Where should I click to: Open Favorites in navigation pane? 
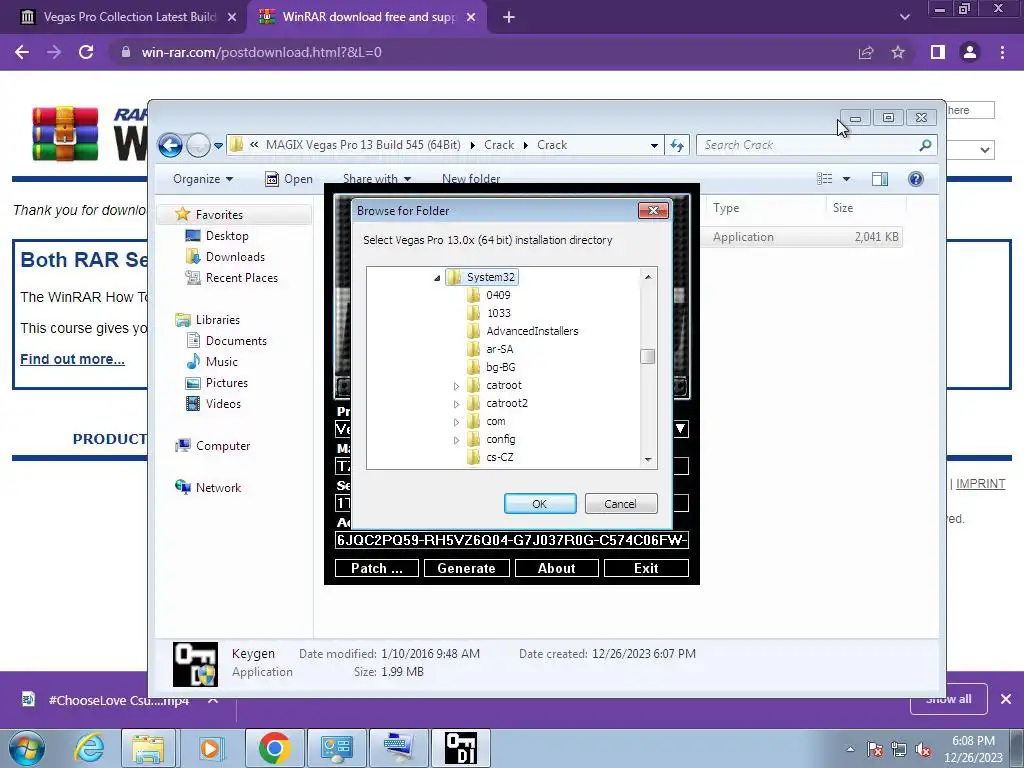219,215
